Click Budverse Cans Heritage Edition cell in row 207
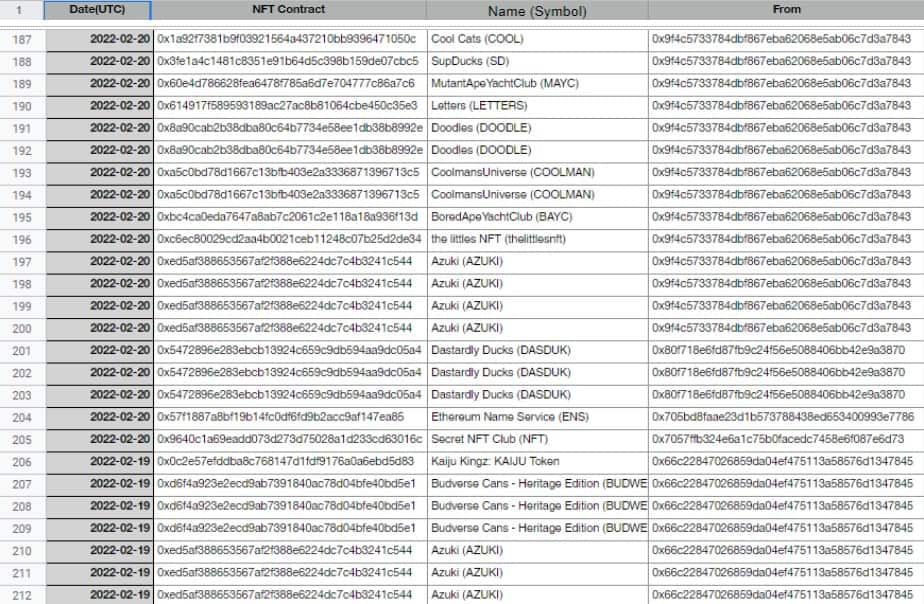Screen dimensions: 924x604 point(537,484)
